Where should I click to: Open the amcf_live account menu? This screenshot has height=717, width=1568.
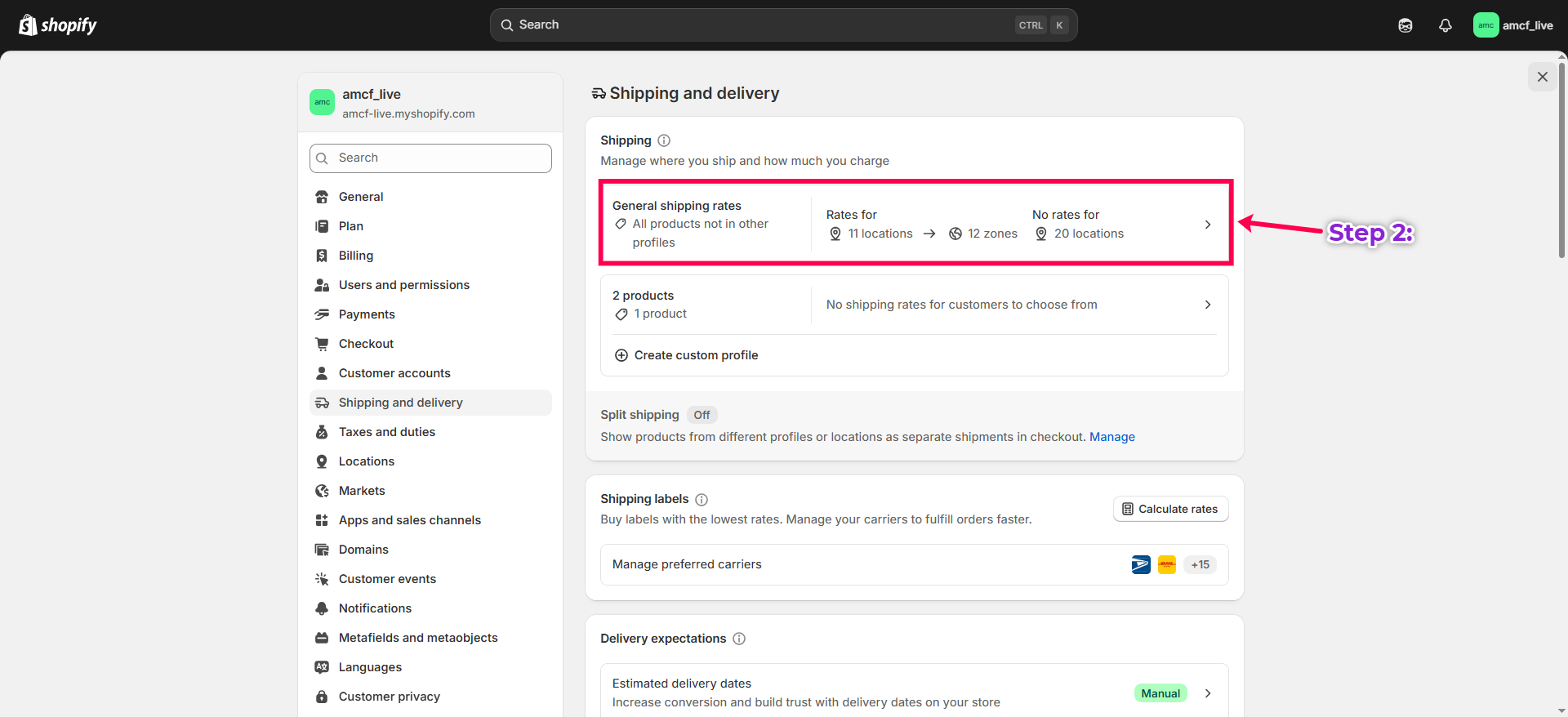(1513, 25)
